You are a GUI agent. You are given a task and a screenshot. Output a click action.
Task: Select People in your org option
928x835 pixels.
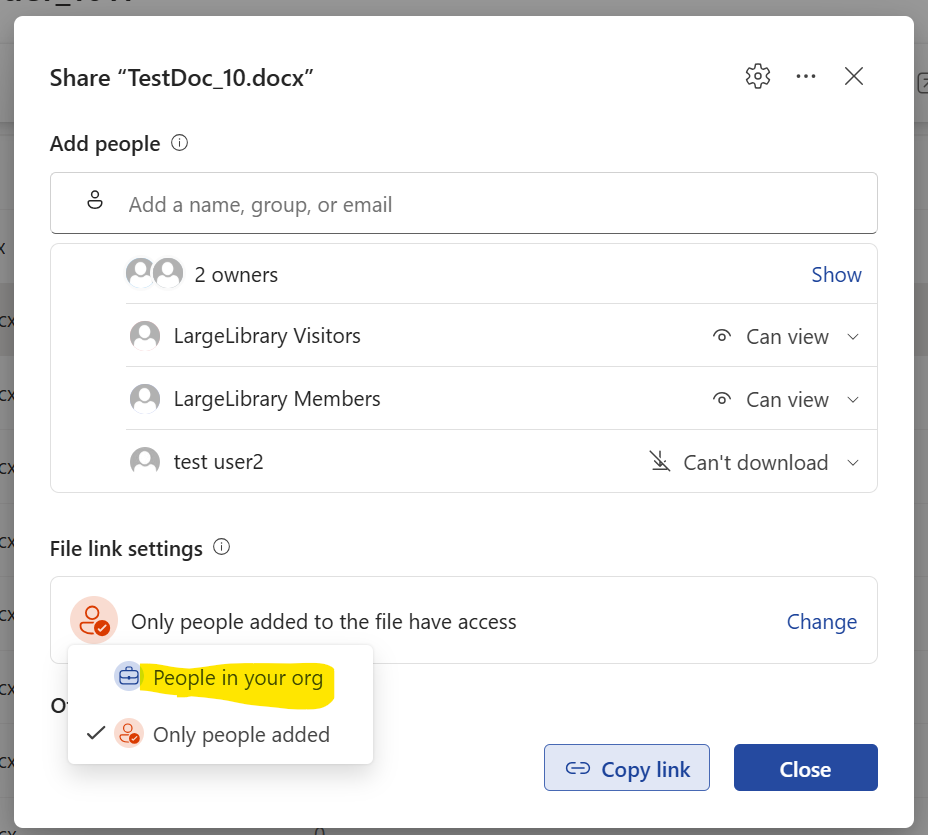click(x=220, y=678)
